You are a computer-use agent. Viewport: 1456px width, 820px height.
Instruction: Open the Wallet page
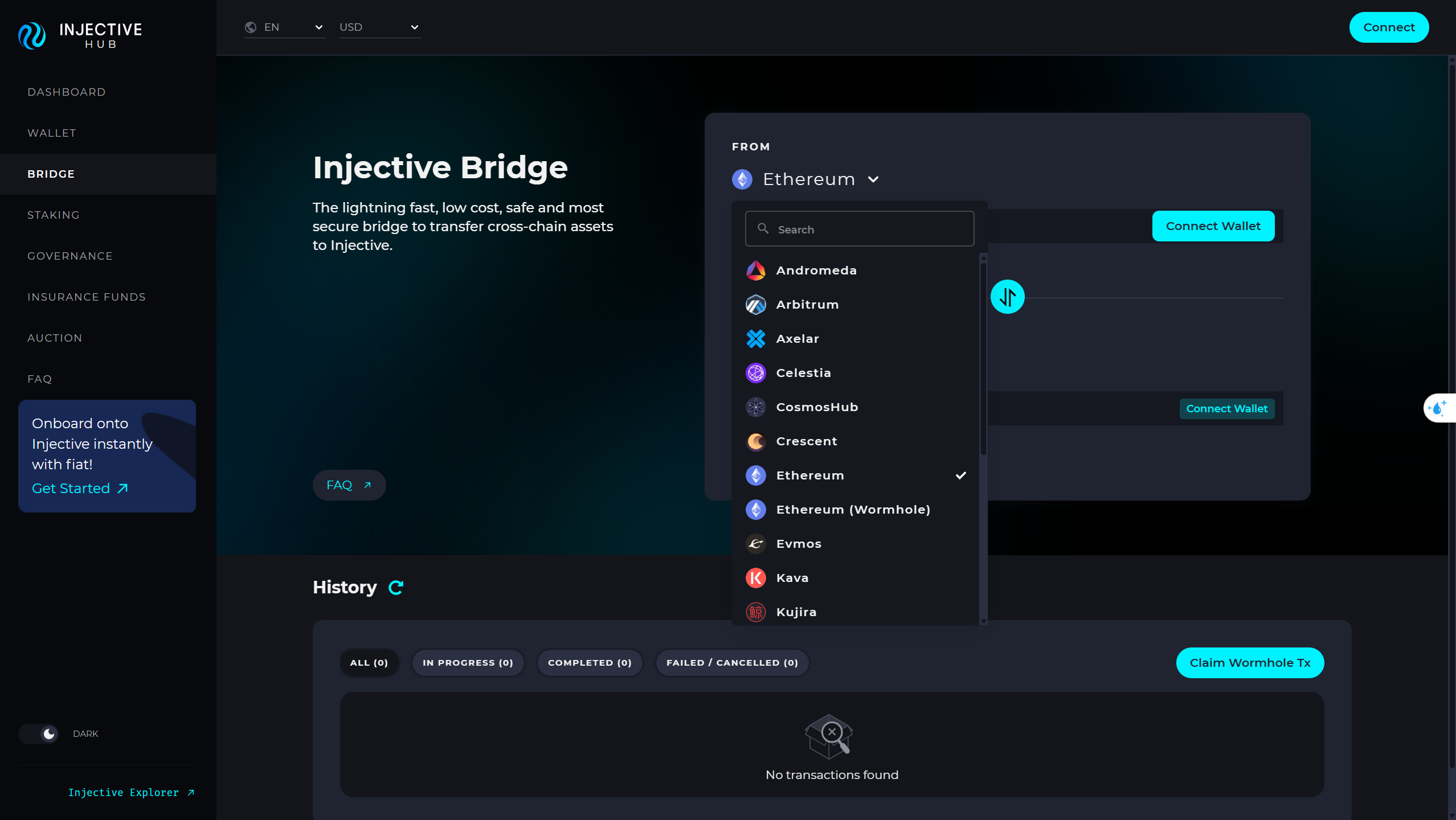pos(52,133)
